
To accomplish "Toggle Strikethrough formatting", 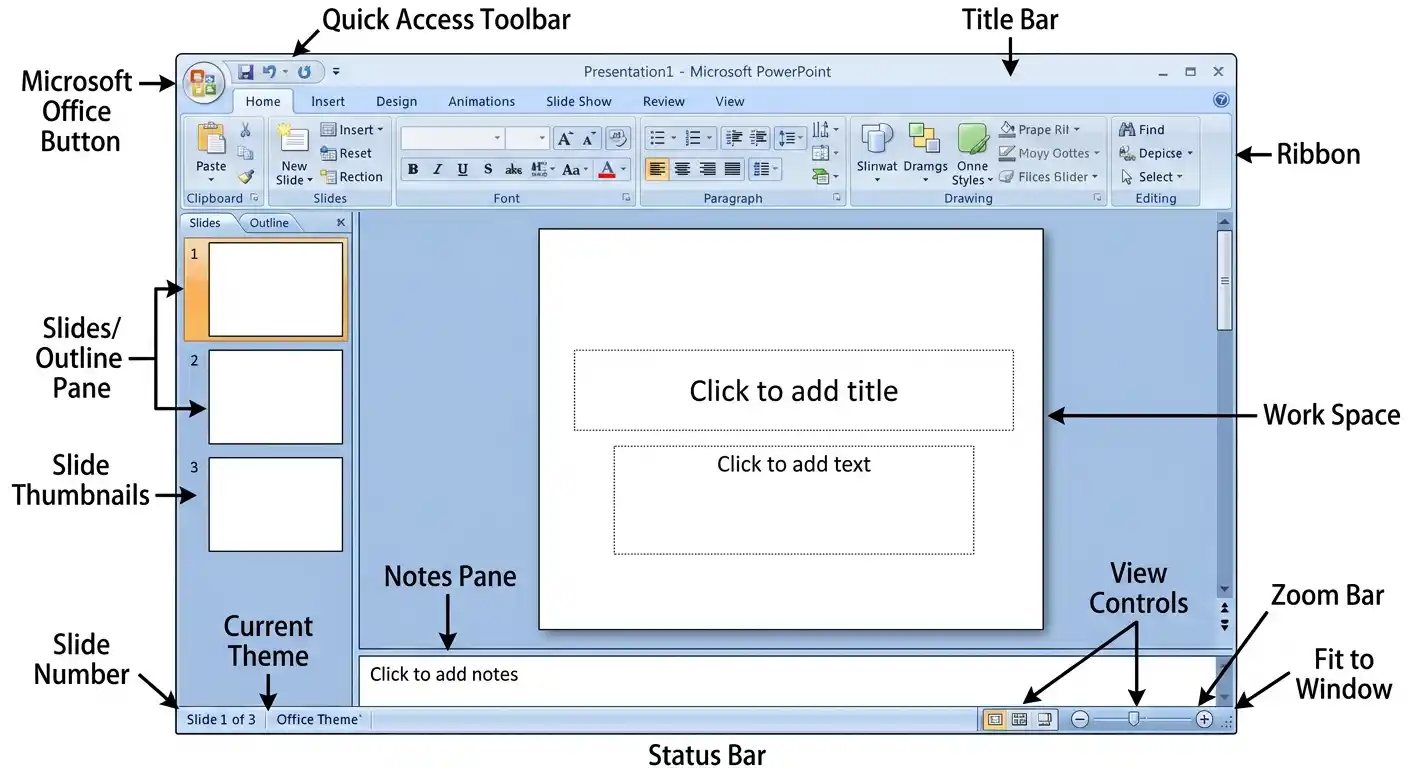I will click(x=514, y=169).
